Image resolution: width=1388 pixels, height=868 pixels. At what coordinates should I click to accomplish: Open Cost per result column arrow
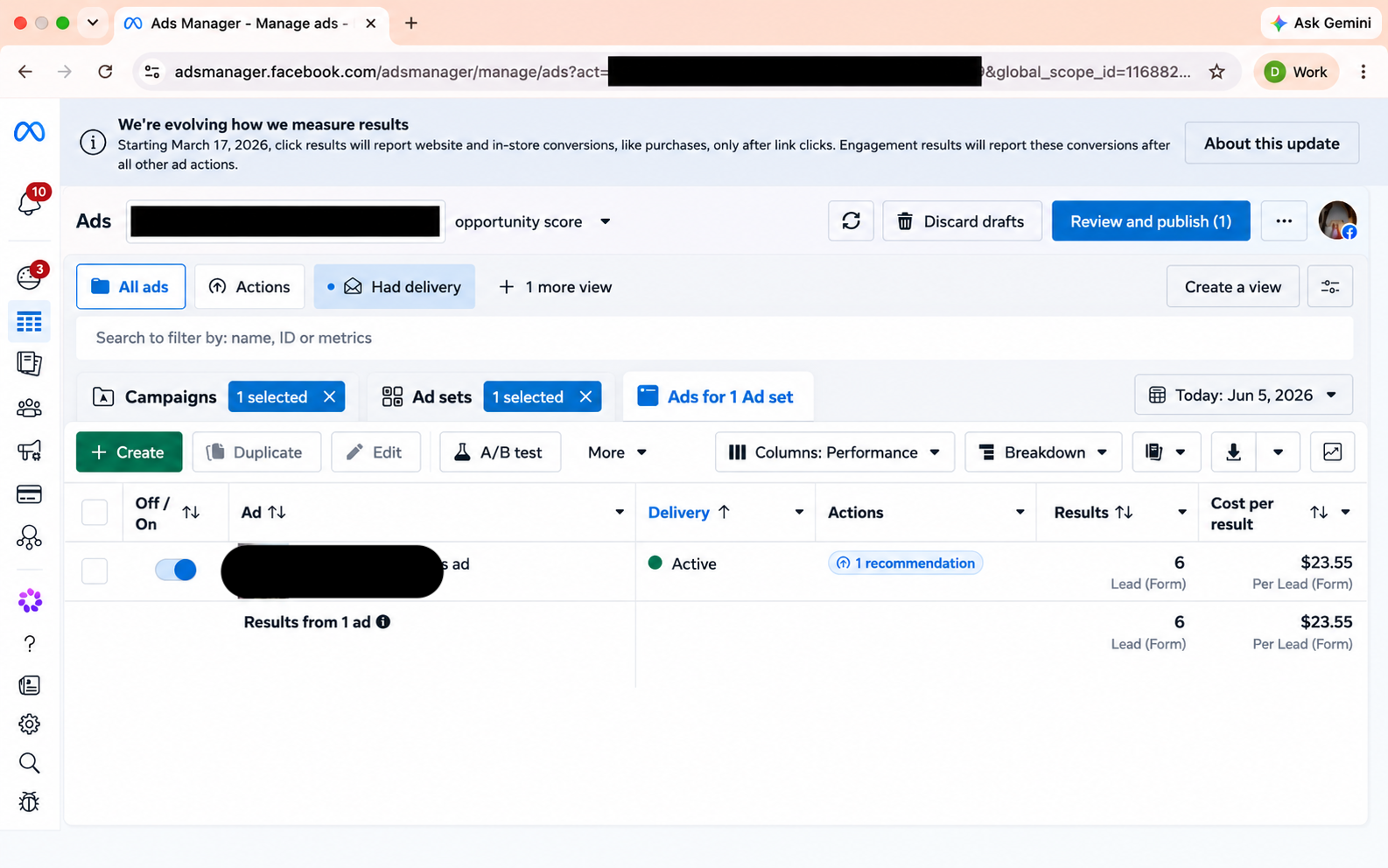tap(1345, 512)
